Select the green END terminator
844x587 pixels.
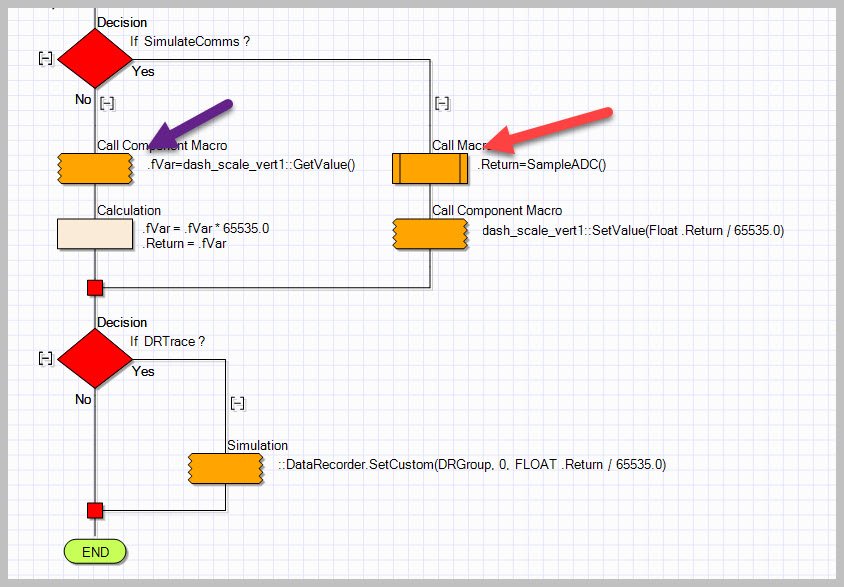(x=95, y=551)
